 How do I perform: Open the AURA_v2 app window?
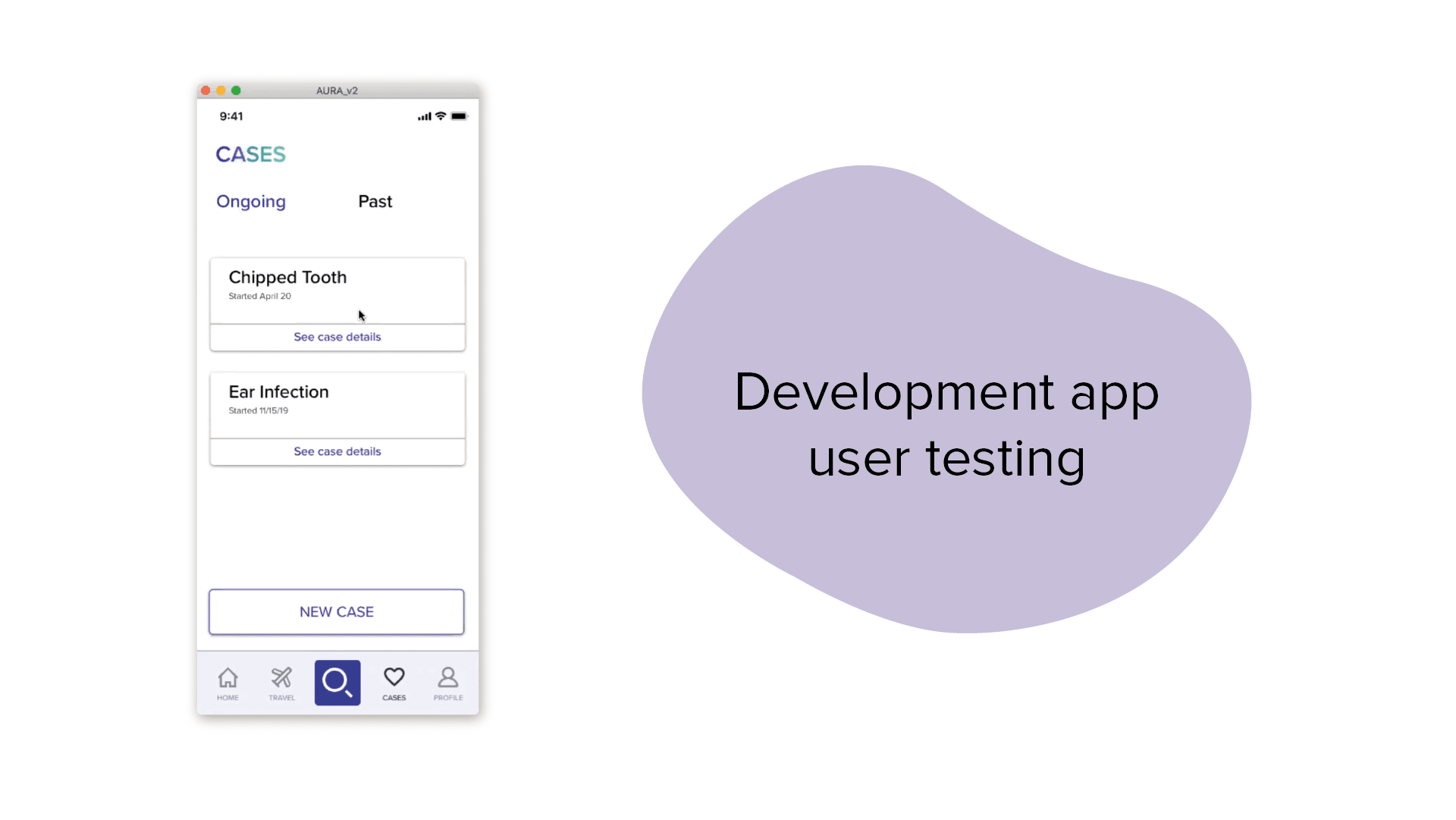tap(337, 90)
